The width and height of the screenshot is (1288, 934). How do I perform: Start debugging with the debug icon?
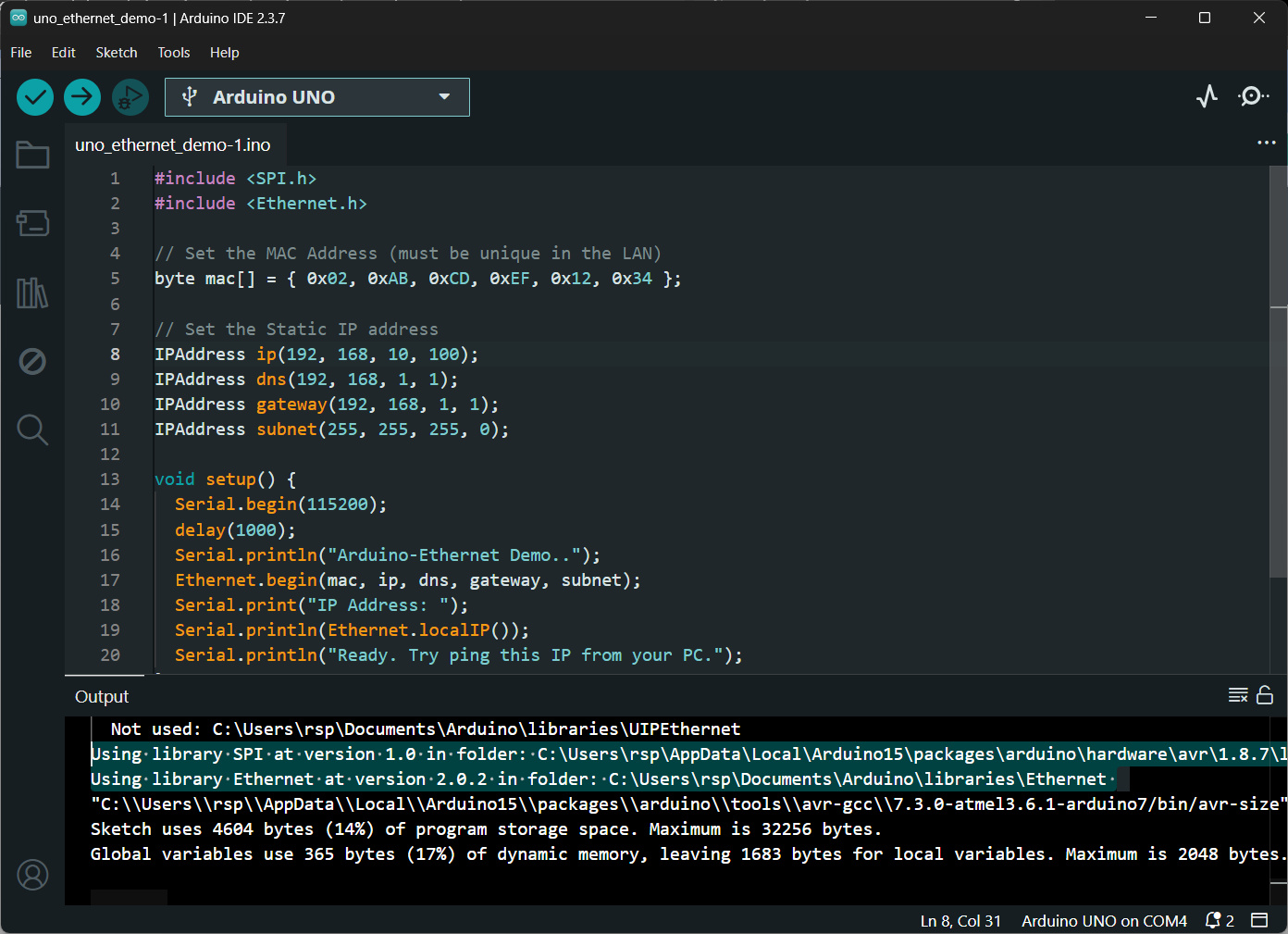coord(130,97)
